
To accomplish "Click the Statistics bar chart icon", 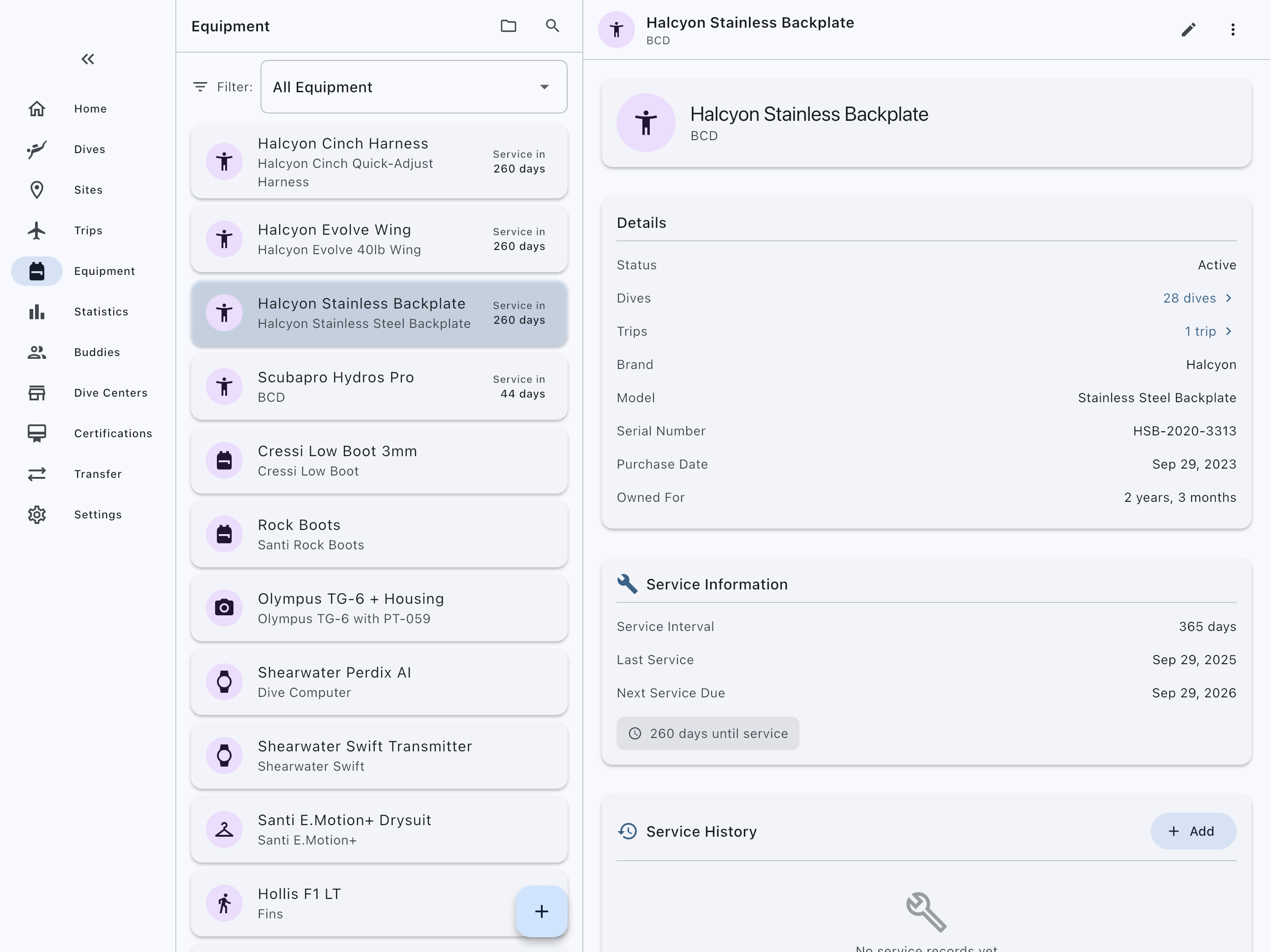I will click(37, 312).
